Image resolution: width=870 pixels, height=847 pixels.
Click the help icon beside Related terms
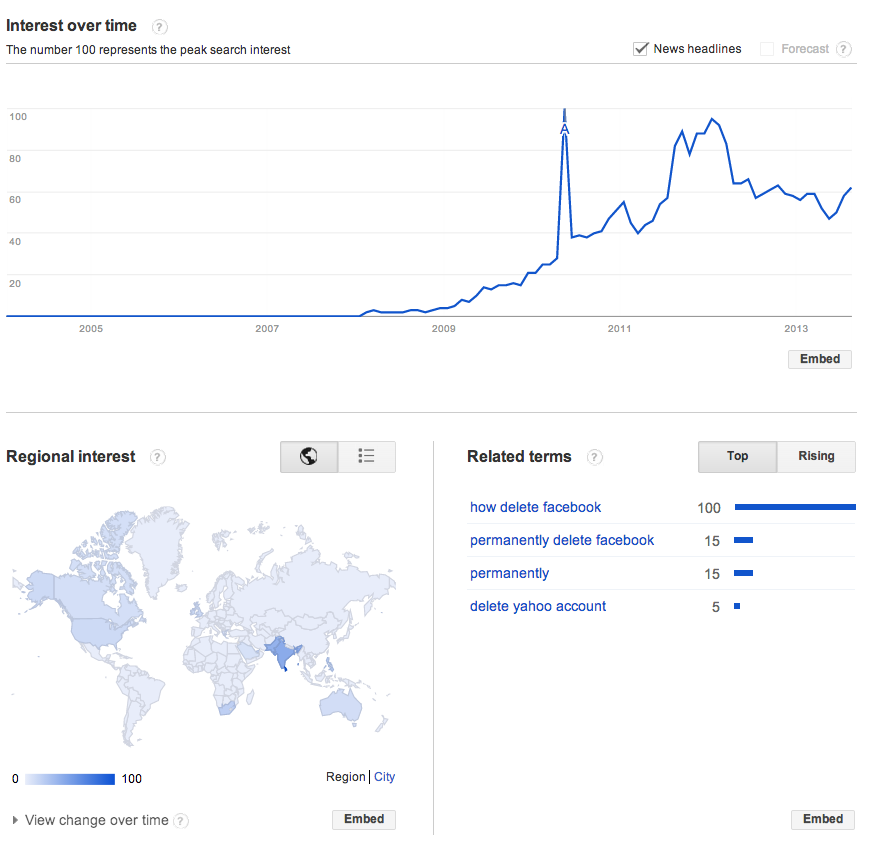pyautogui.click(x=594, y=457)
